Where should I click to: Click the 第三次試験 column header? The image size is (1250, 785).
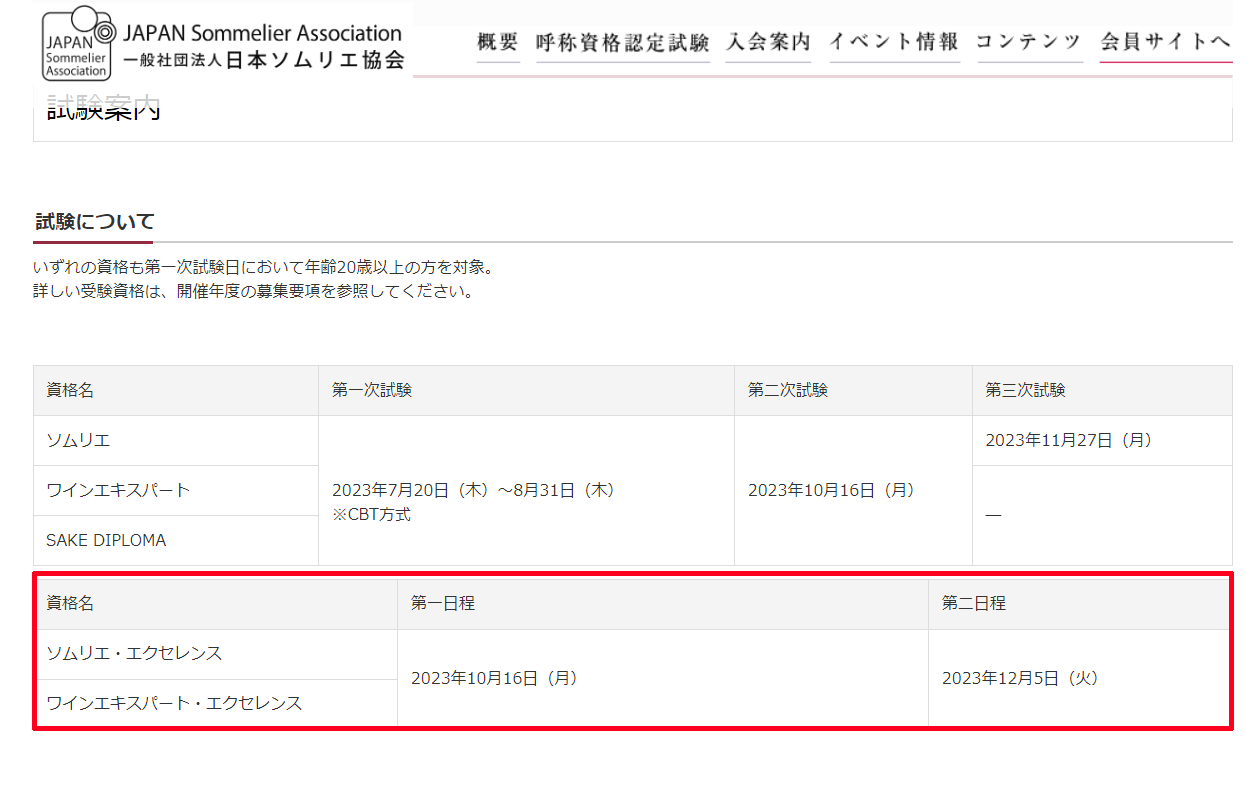(x=1102, y=390)
